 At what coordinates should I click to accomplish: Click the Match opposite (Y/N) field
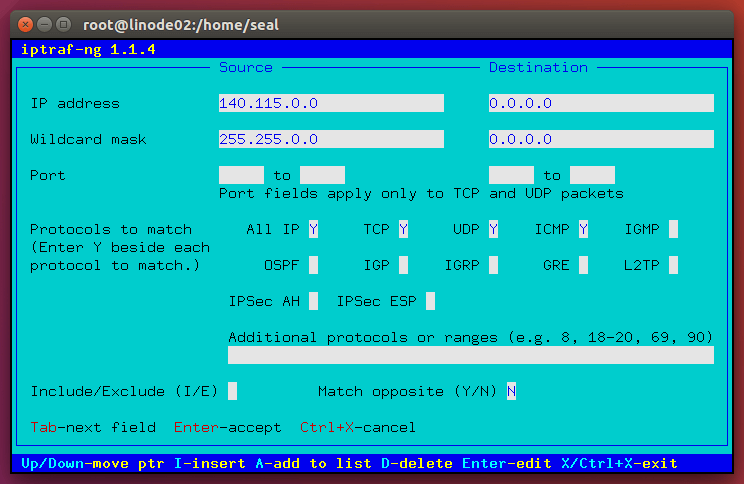[x=511, y=391]
